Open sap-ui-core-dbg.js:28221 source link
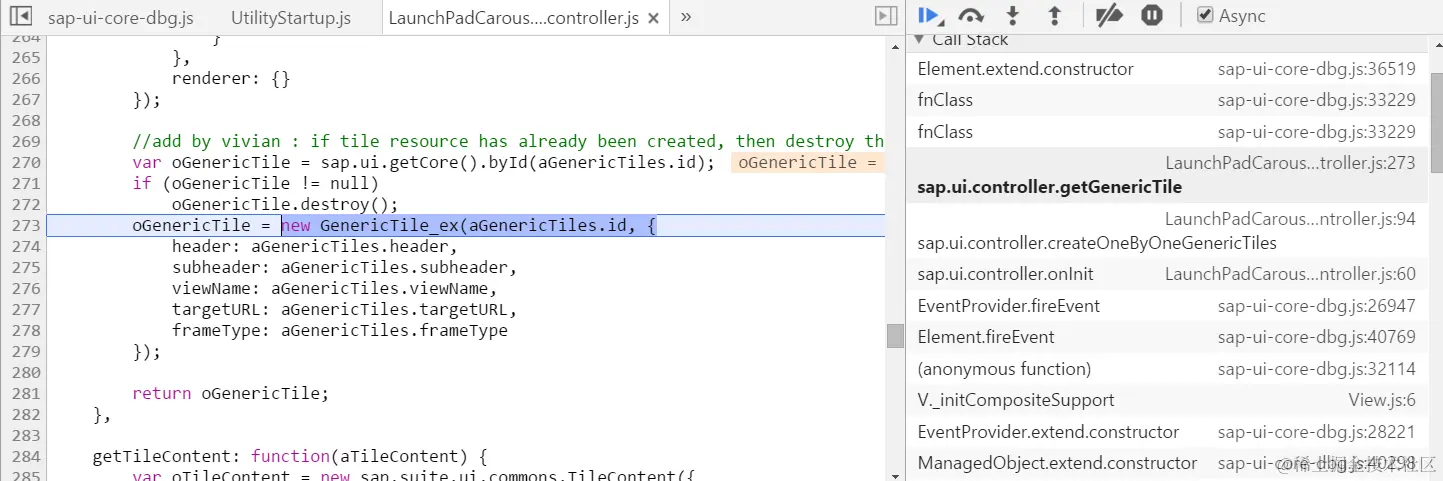Viewport: 1443px width, 481px height. (1316, 432)
